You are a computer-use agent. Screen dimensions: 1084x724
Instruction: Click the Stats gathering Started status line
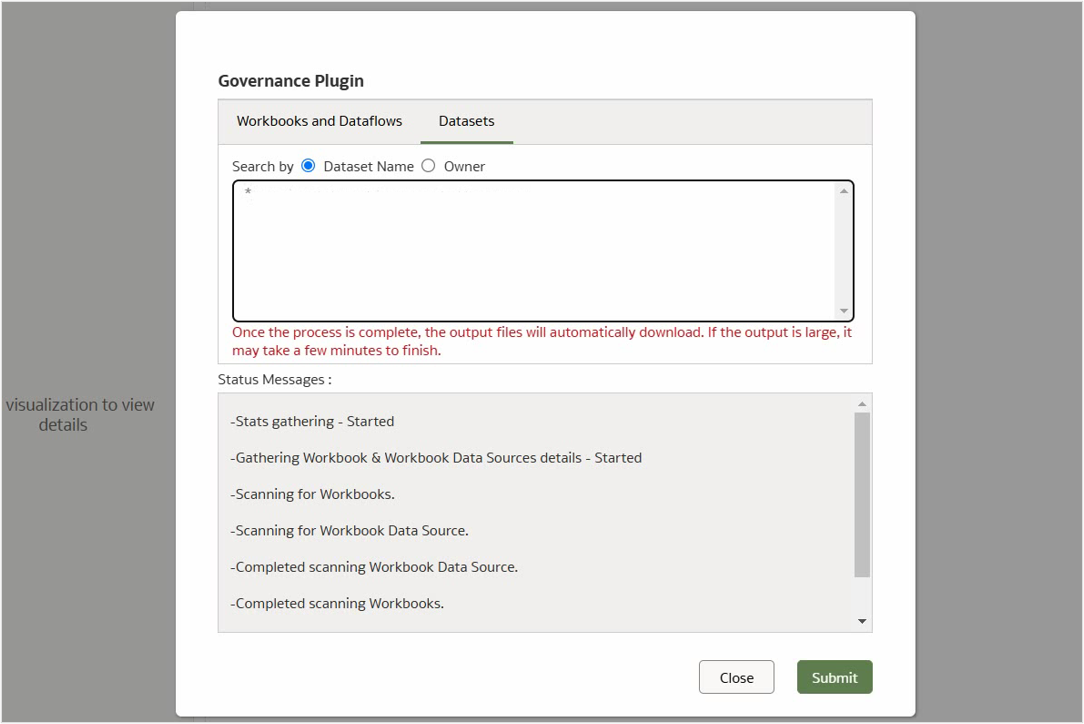(313, 421)
